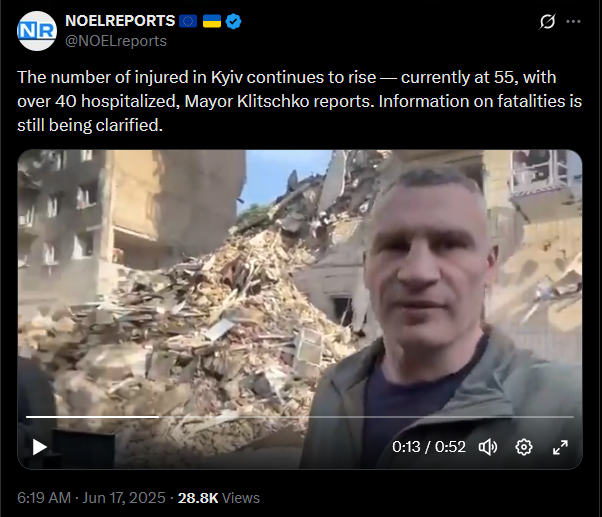Seek within unplayed part of video timeline
The width and height of the screenshot is (602, 517).
367,416
